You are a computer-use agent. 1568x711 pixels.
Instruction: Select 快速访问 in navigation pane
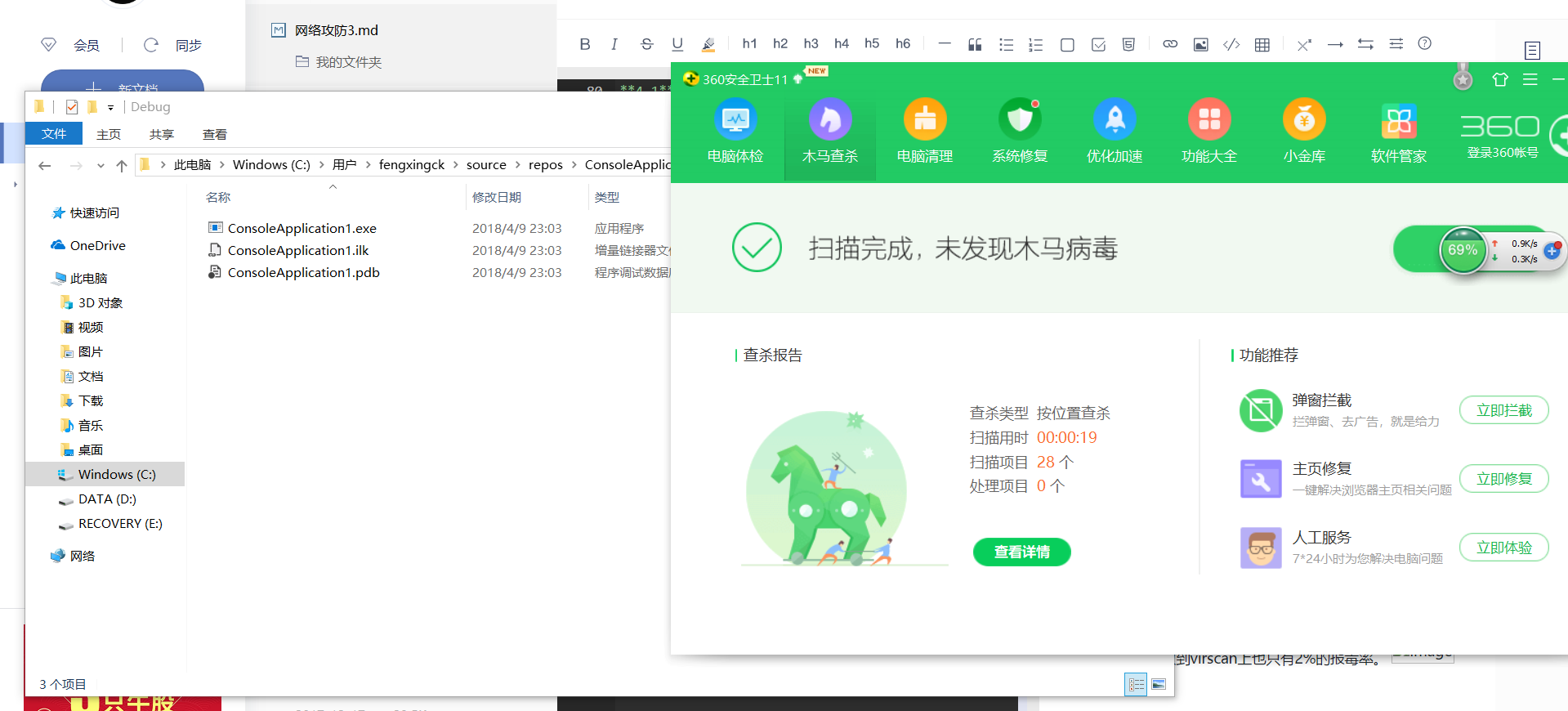pyautogui.click(x=94, y=213)
